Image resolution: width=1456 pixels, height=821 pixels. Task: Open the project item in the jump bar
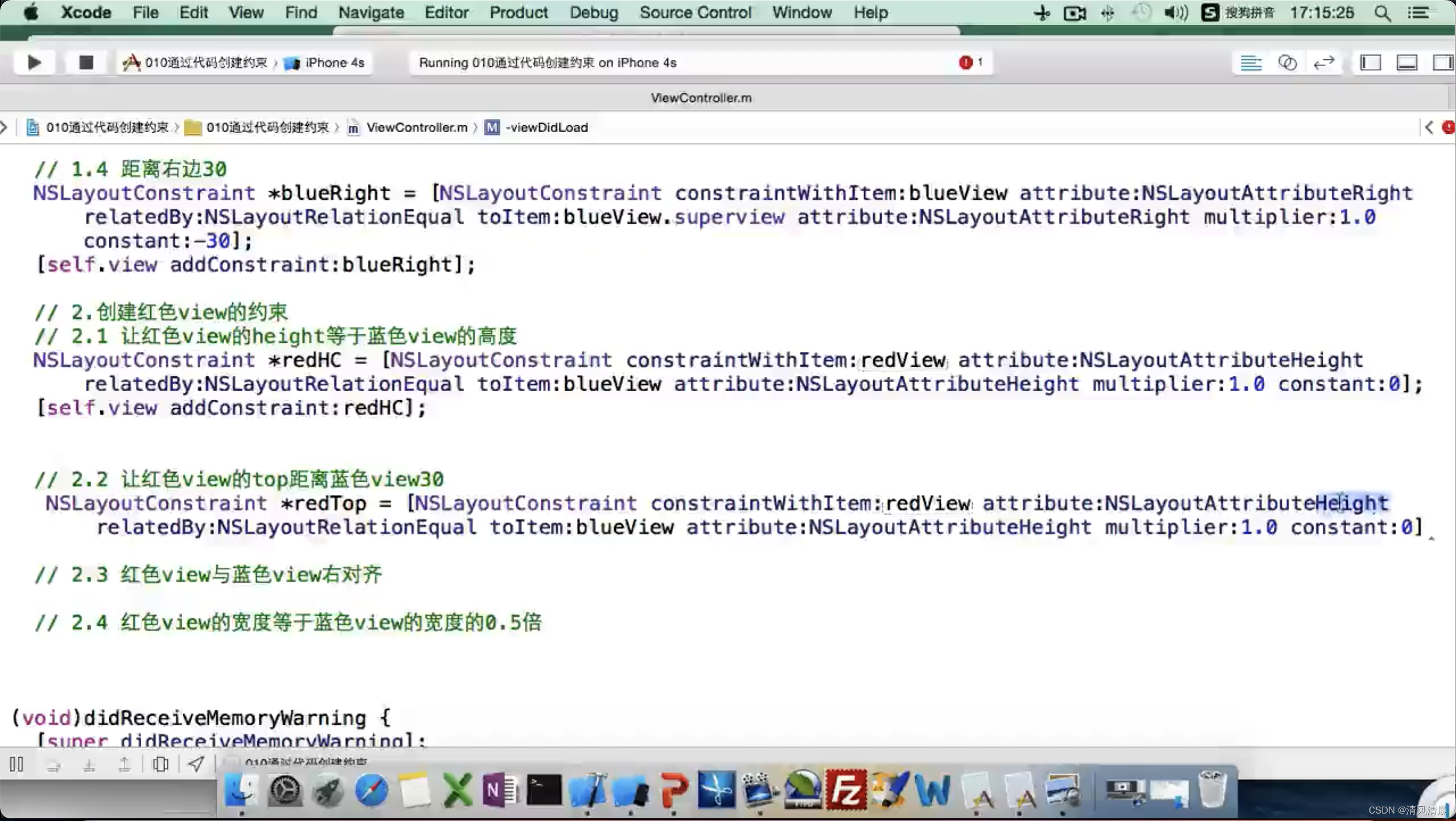pyautogui.click(x=98, y=128)
